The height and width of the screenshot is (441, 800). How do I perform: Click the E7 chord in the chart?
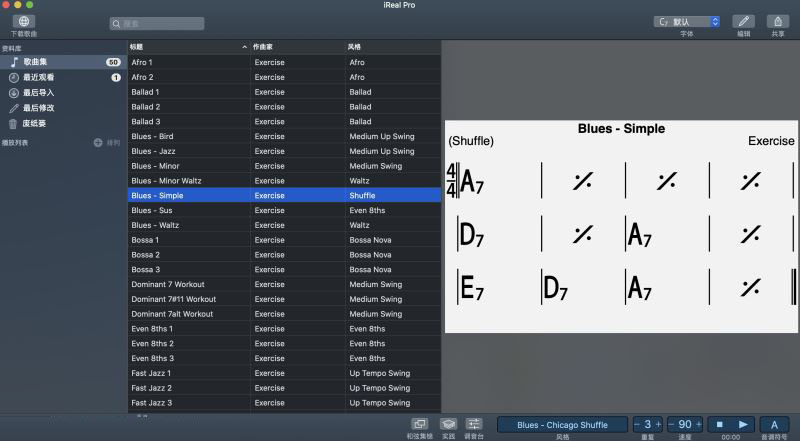(x=472, y=287)
